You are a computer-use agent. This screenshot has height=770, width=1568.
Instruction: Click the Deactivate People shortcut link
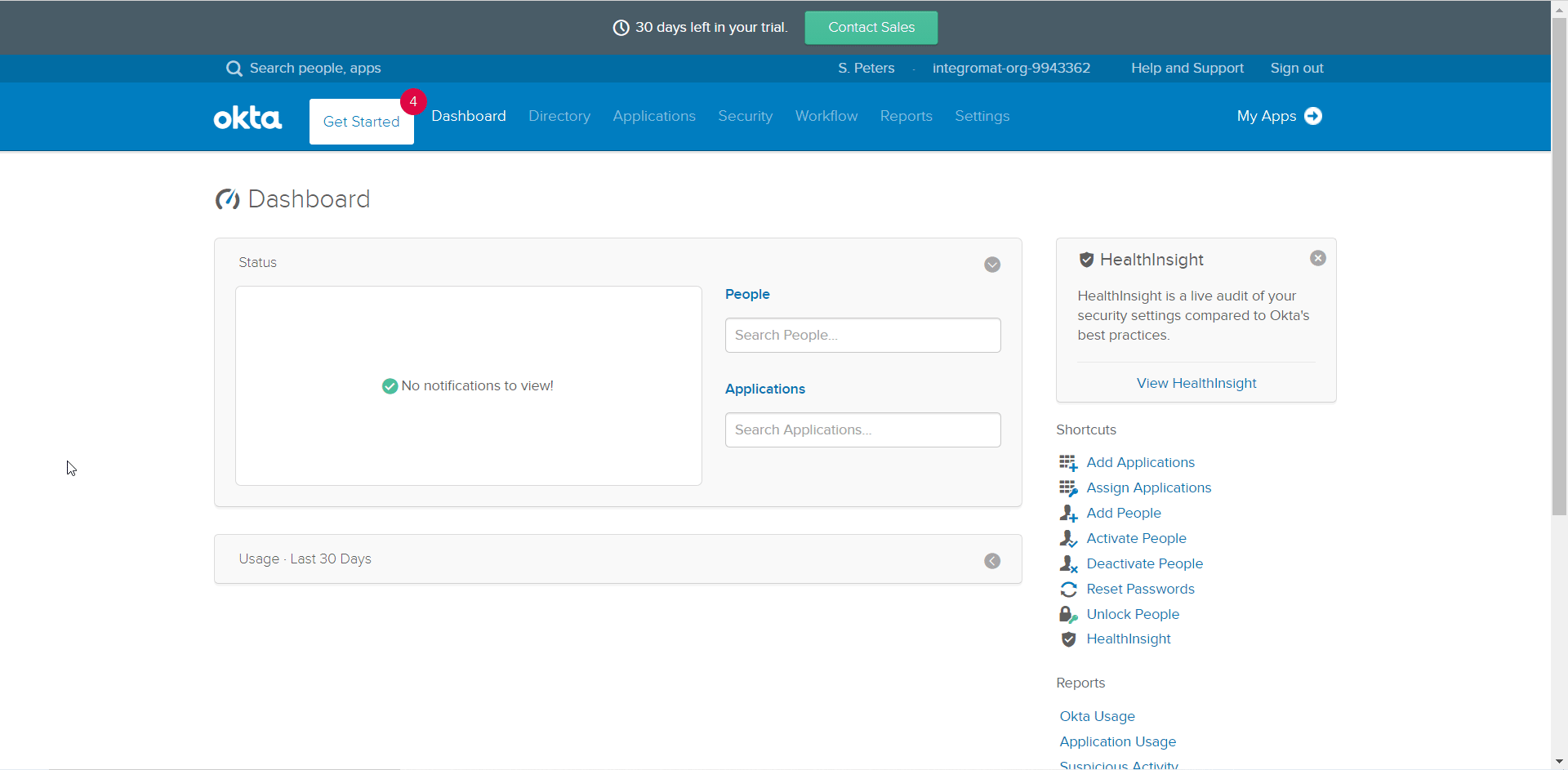(1145, 563)
